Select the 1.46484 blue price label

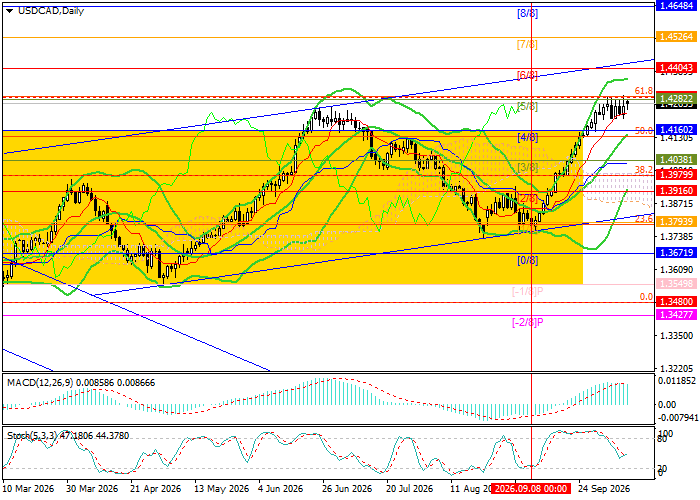[676, 6]
